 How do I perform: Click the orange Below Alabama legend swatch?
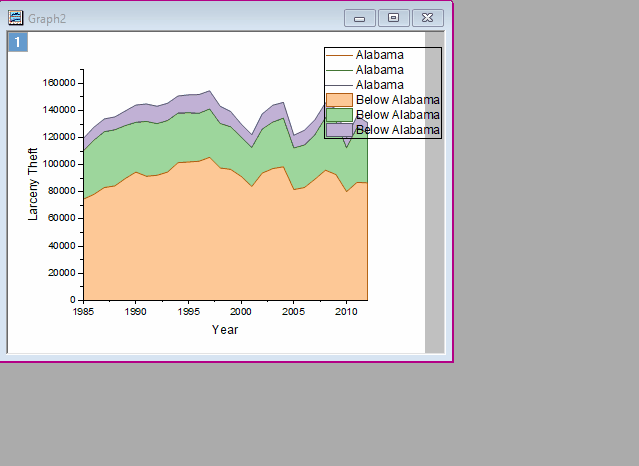(339, 100)
